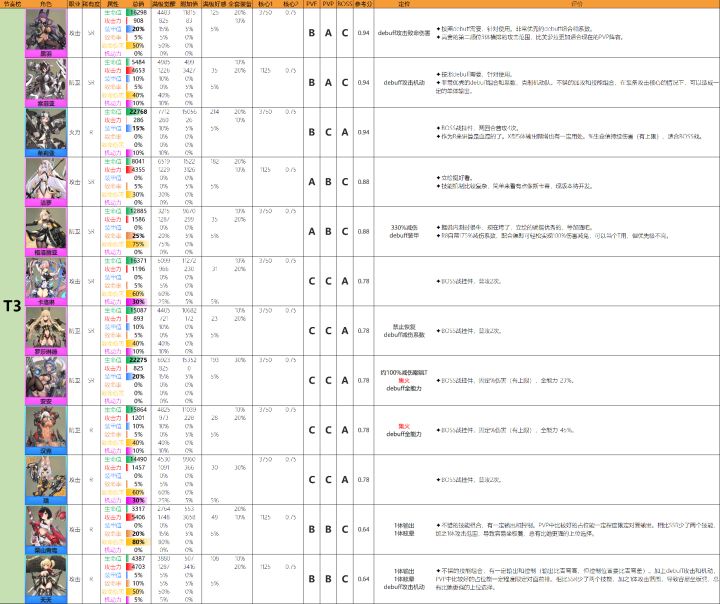Screen dimensions: 720x604
Task: Select the pink-haired character portrait in the 16371 row
Action: (x=46, y=277)
